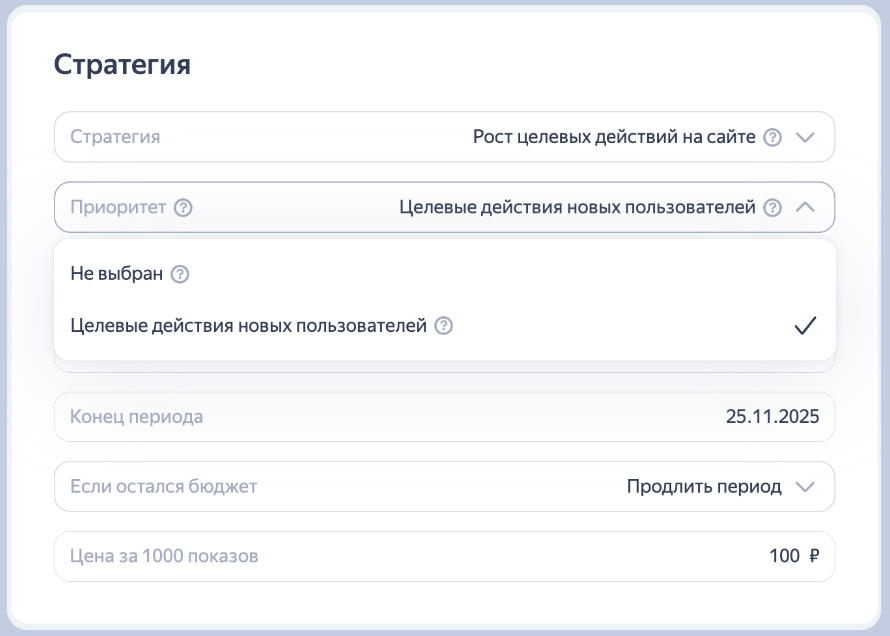The width and height of the screenshot is (890, 636).
Task: Click the checkmark on the selected priority option
Action: [x=805, y=326]
